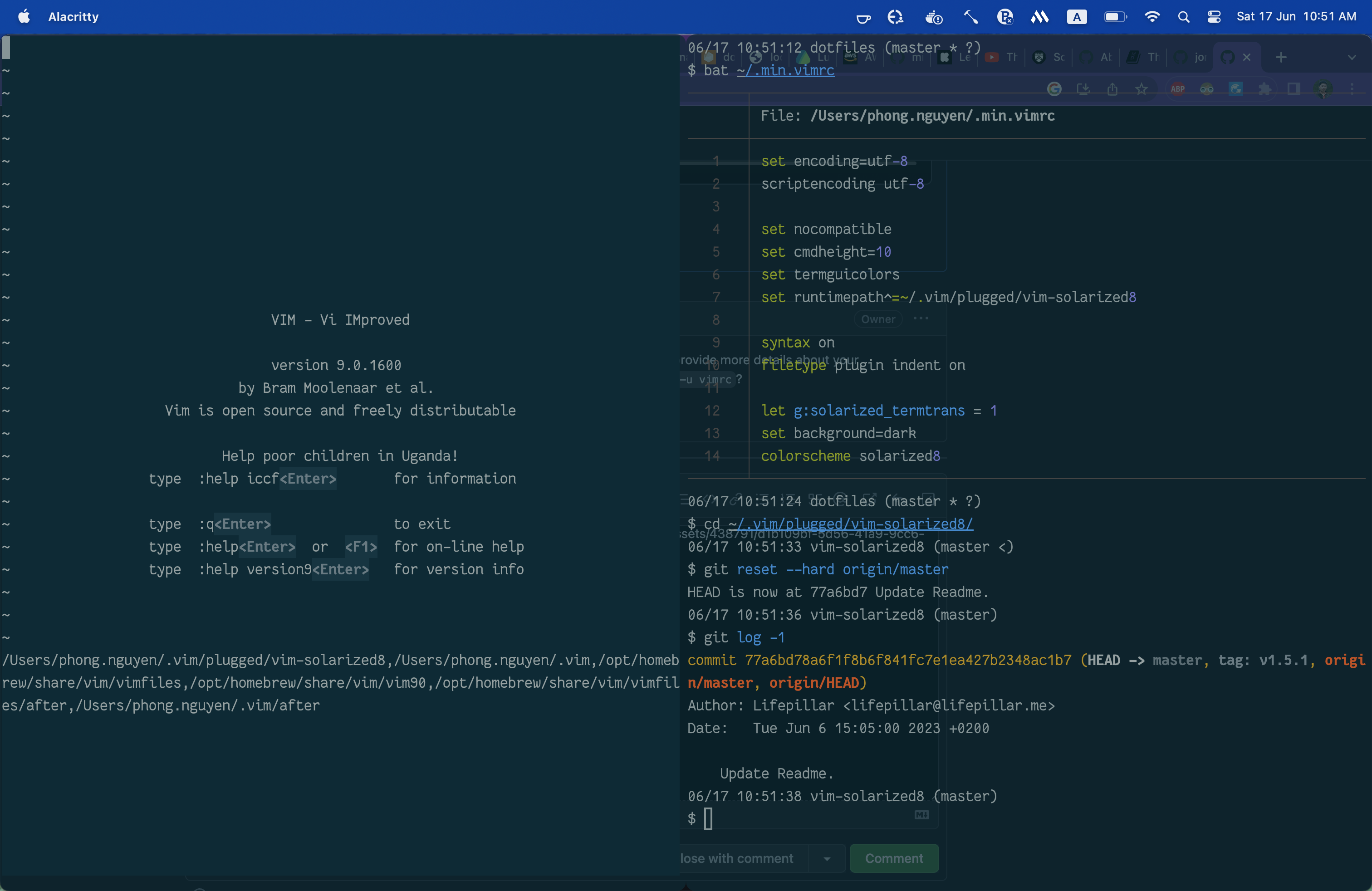Image resolution: width=1372 pixels, height=891 pixels.
Task: Expand the ellipsis menu next to Owner badge
Action: pyautogui.click(x=920, y=318)
